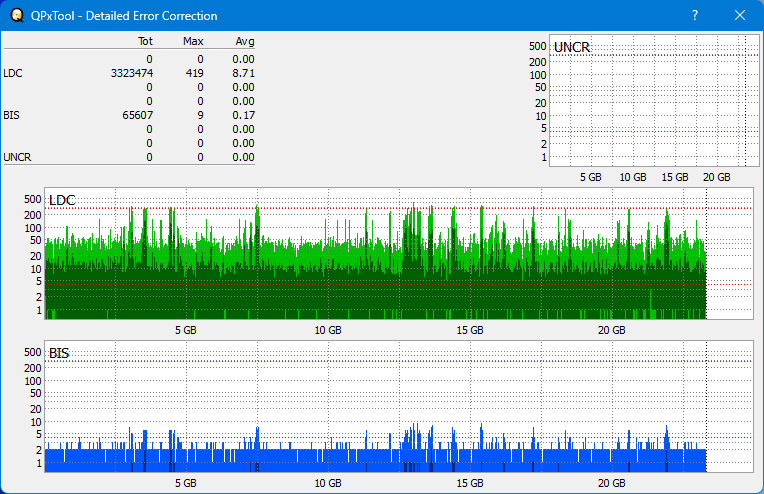764x494 pixels.
Task: Select the Max column header
Action: 194,41
